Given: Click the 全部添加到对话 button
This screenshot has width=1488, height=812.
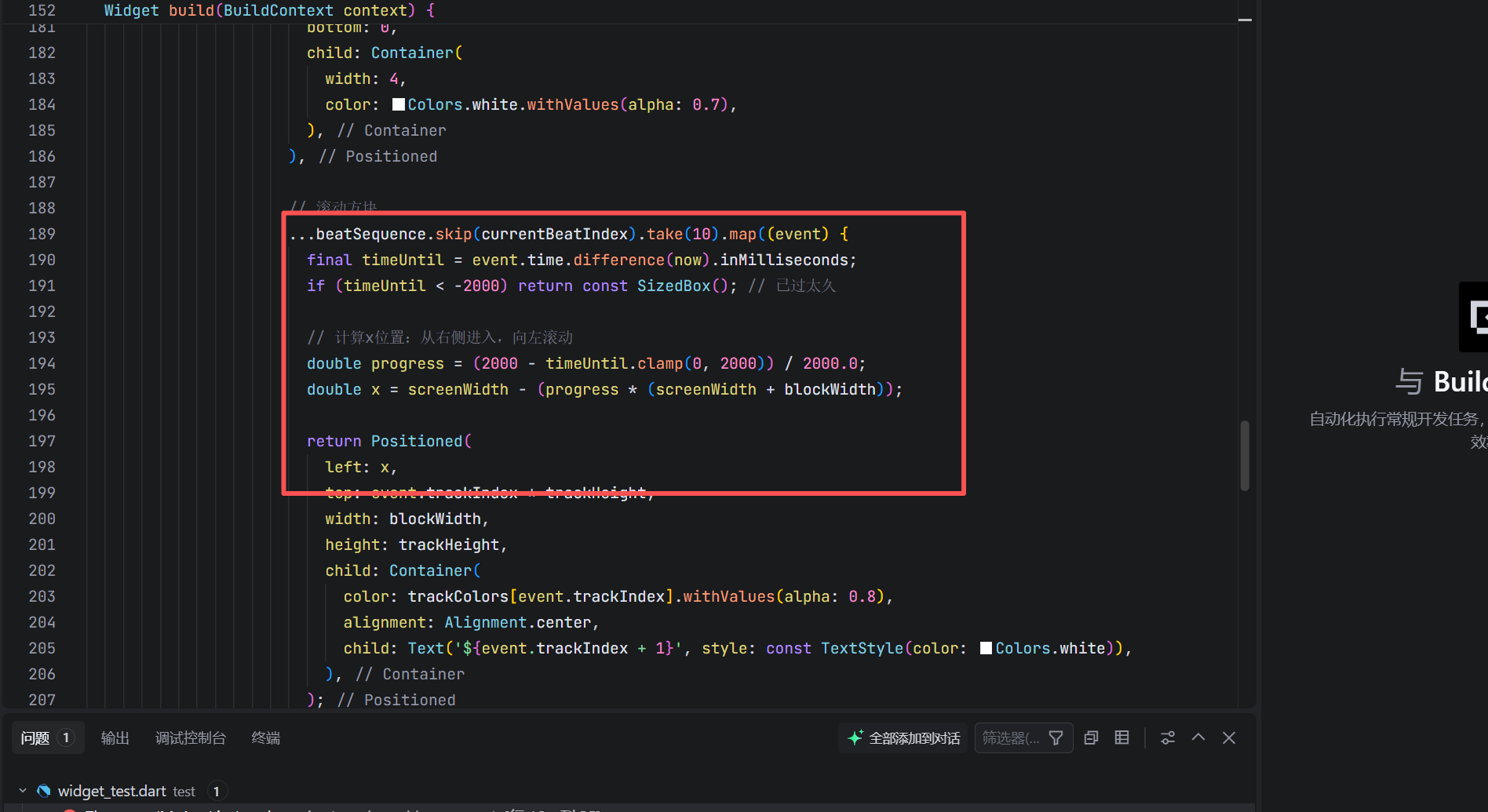Looking at the screenshot, I should (x=904, y=738).
